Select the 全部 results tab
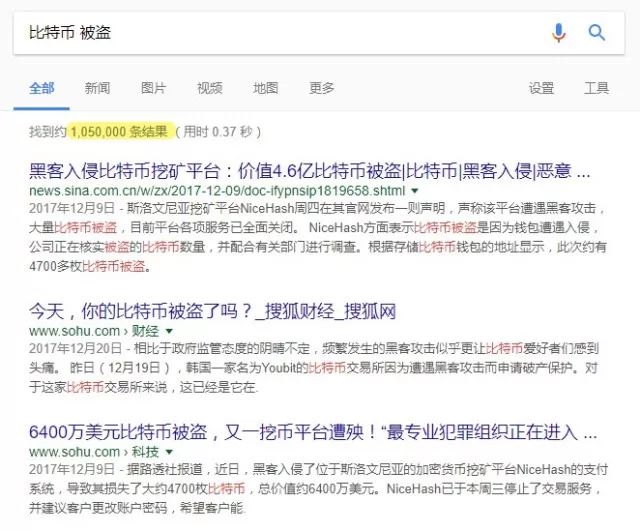 point(42,88)
